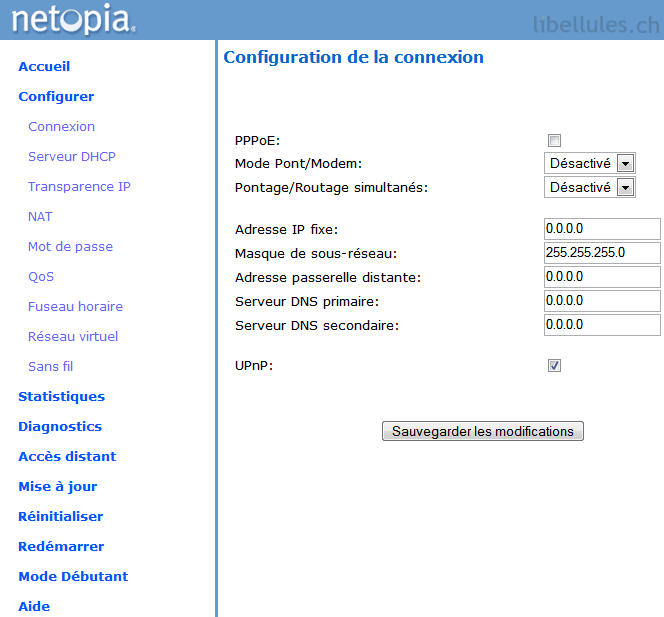
Task: Click the Masque de sous-réseau field
Action: pos(602,253)
